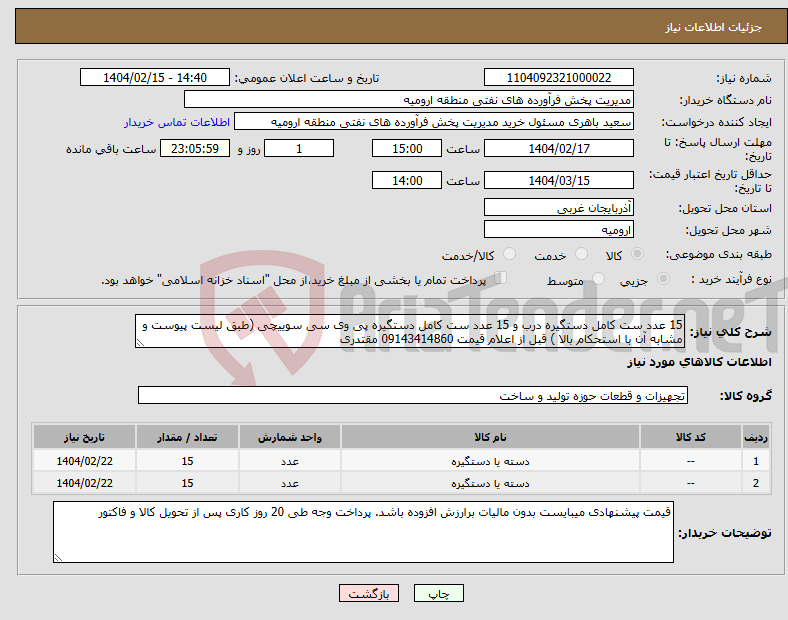Click the announcement date field 1404/02/15 - 14:40
788x620 pixels.
(x=155, y=77)
